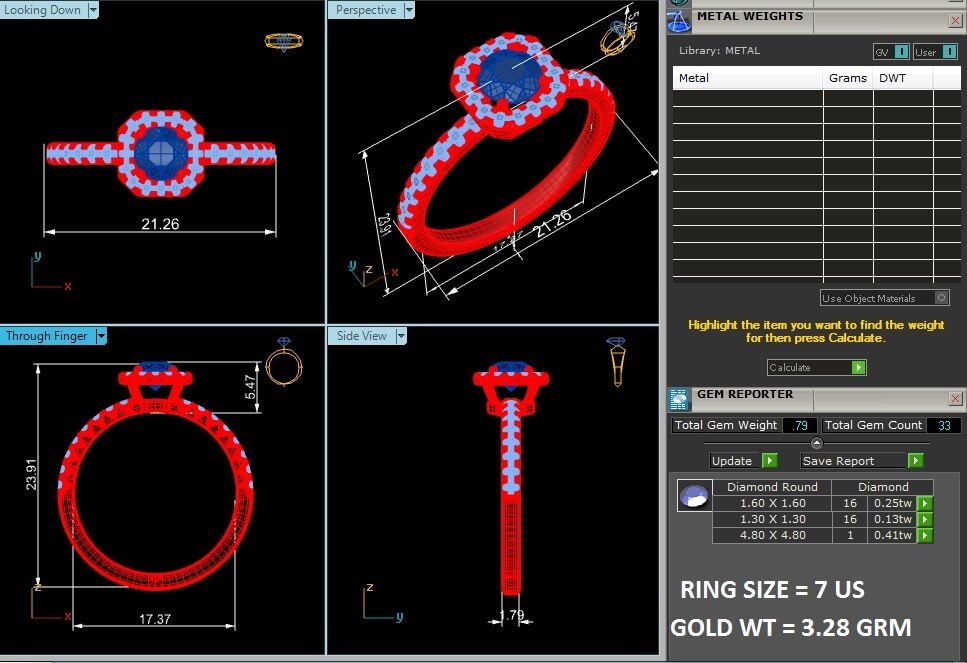Collapse the gem reporter list arrow
The height and width of the screenshot is (663, 967).
tap(816, 443)
